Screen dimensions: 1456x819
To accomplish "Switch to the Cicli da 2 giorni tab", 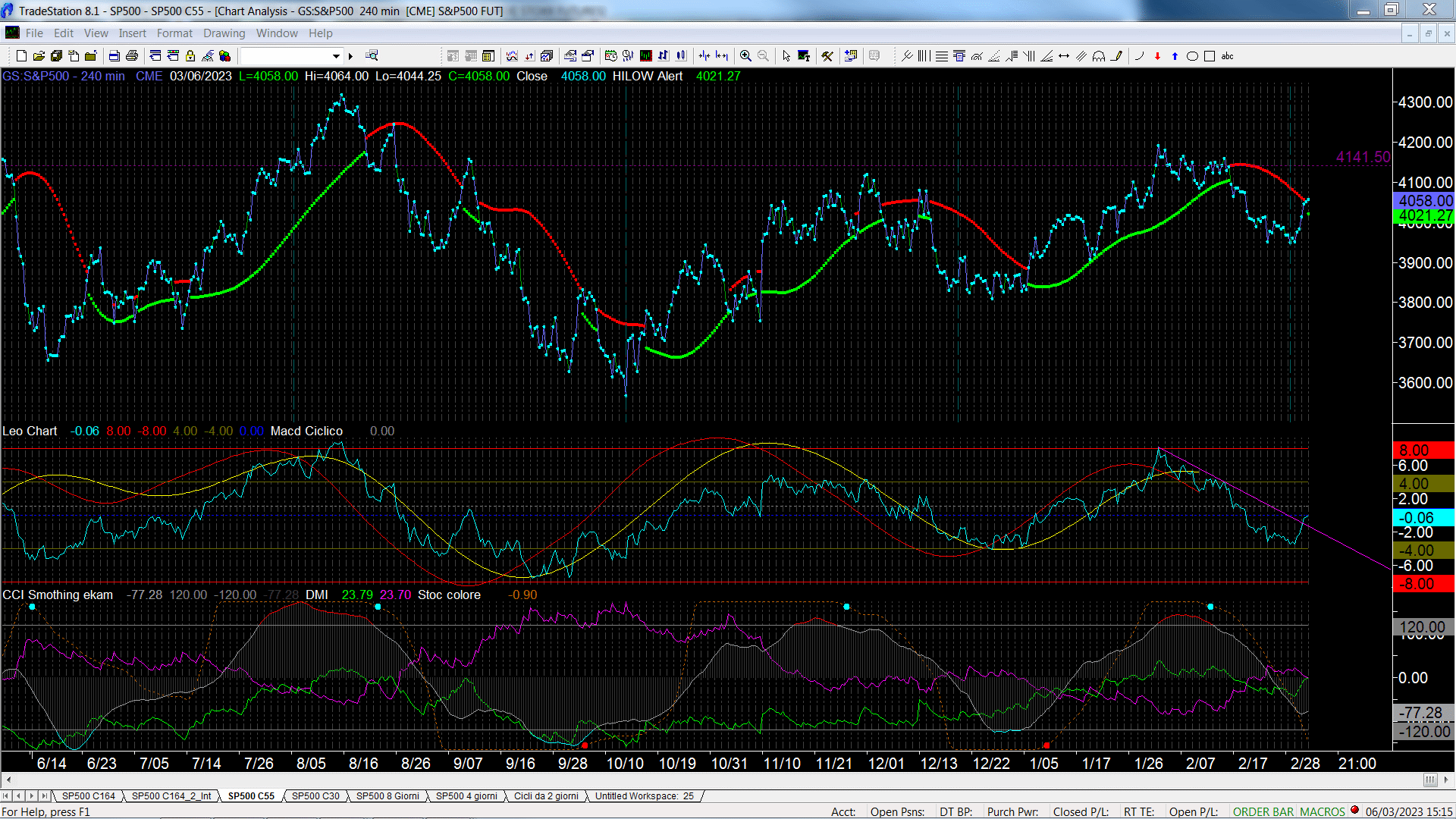I will [x=546, y=796].
